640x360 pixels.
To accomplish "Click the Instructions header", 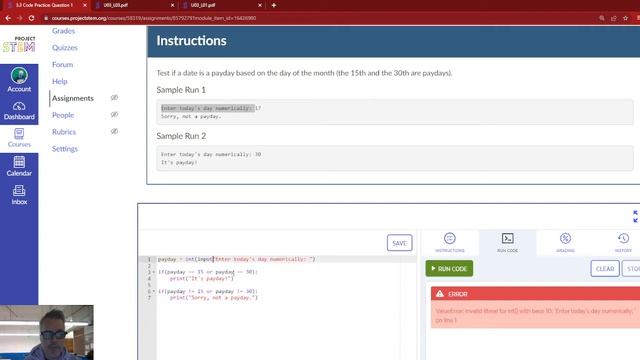I will 191,41.
